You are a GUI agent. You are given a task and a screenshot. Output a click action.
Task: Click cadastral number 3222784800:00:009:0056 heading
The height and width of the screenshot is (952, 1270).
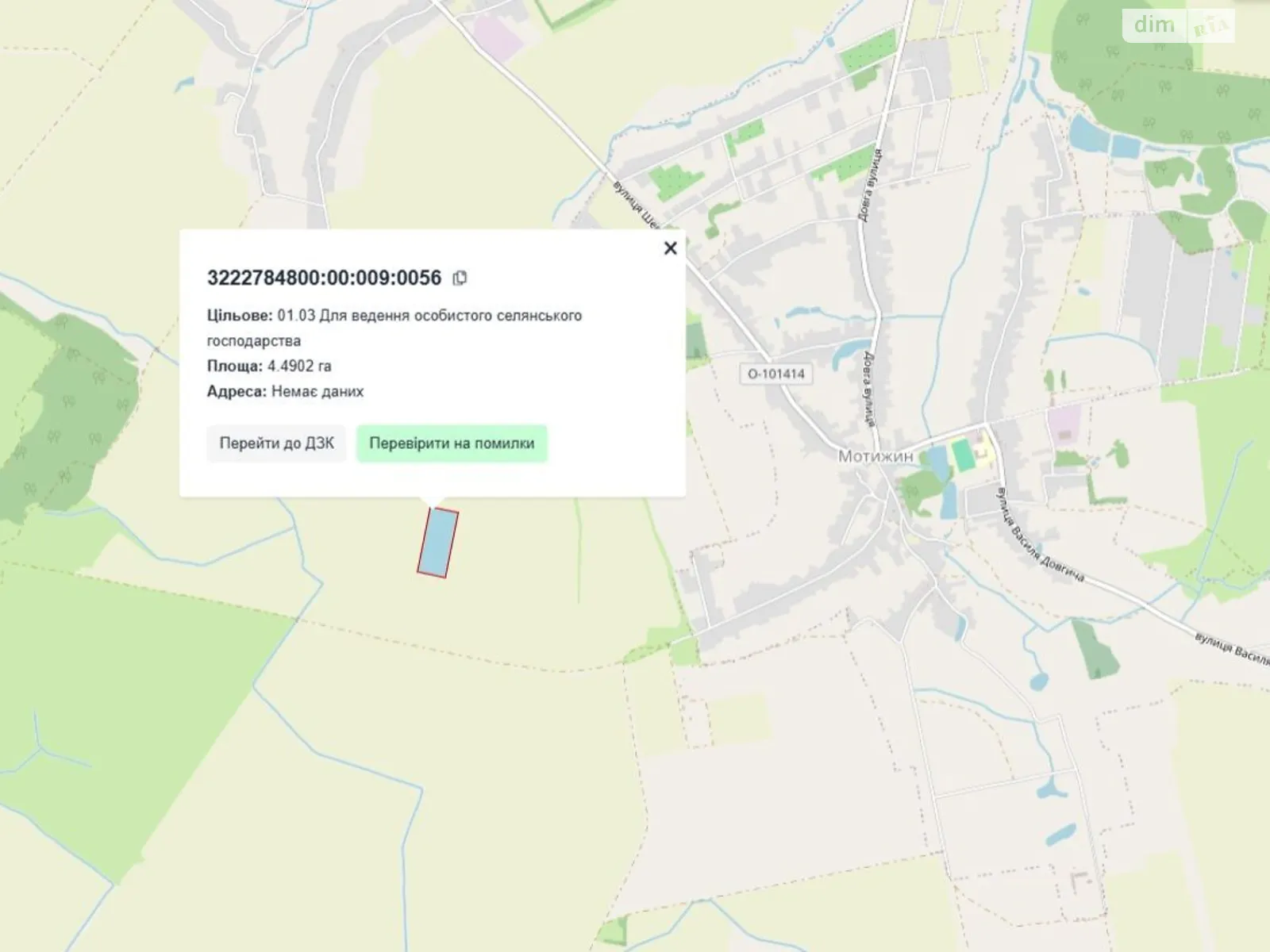point(324,278)
